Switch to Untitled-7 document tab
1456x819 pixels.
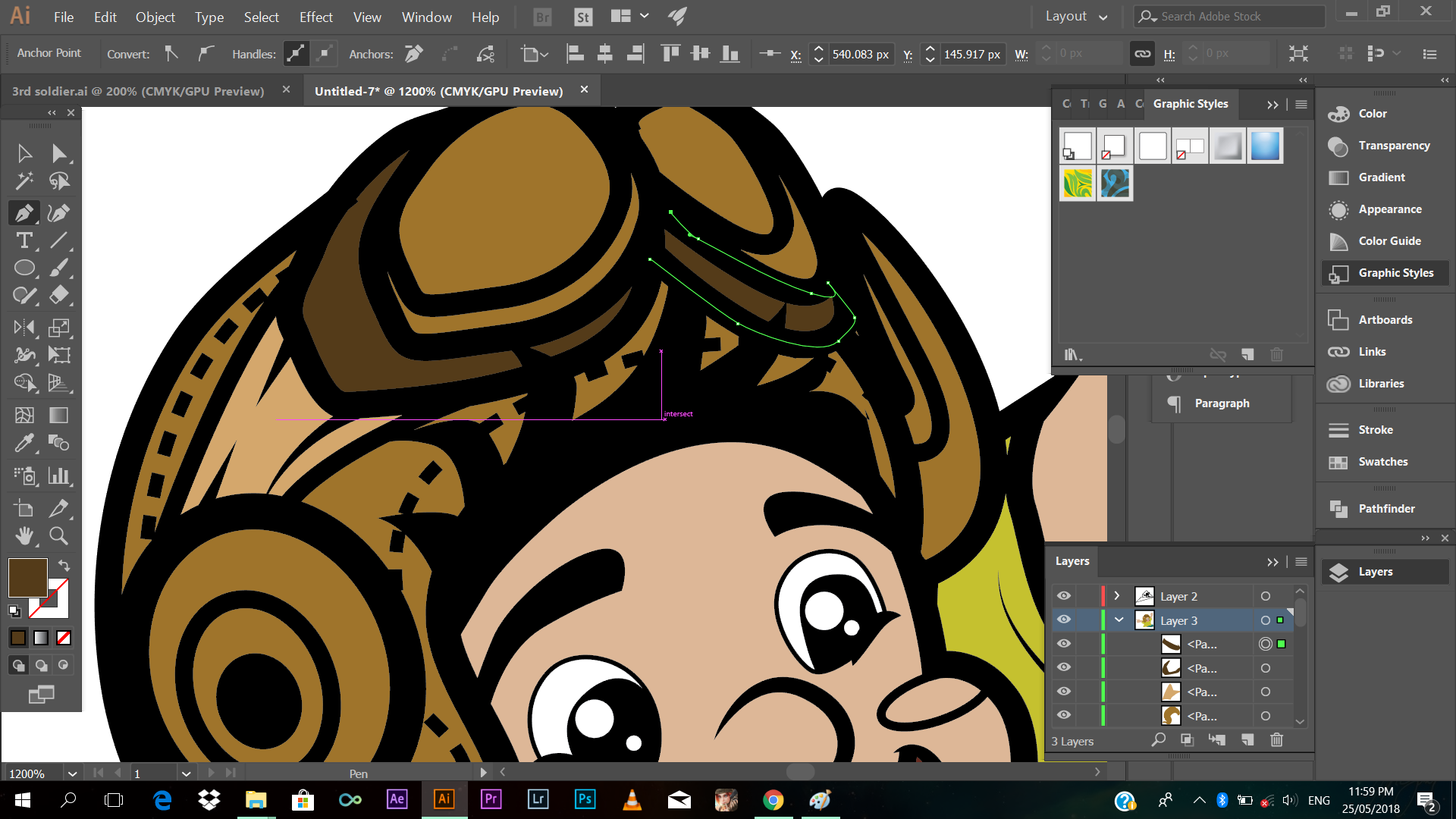click(438, 91)
